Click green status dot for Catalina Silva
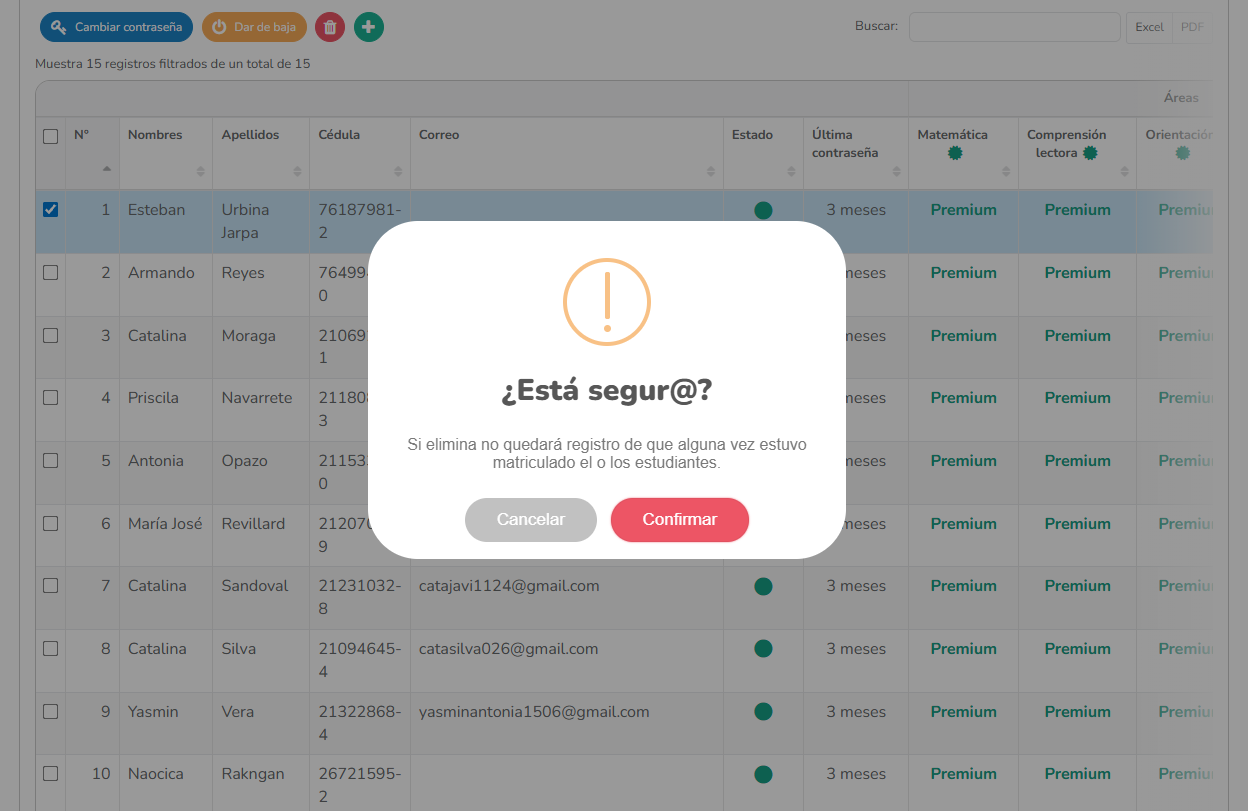 coord(763,649)
